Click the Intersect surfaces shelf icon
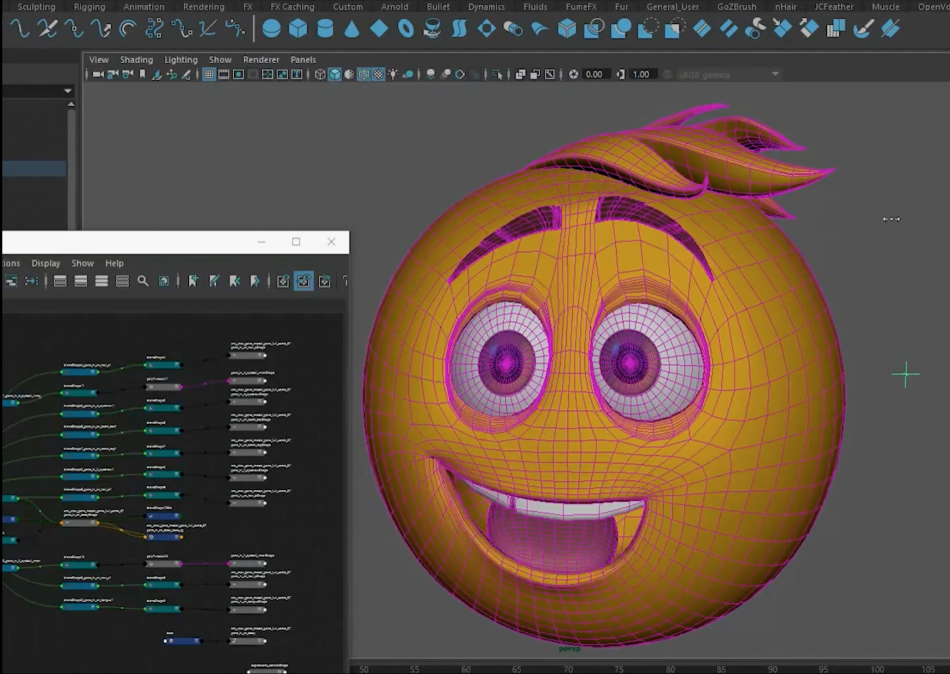 coord(594,28)
